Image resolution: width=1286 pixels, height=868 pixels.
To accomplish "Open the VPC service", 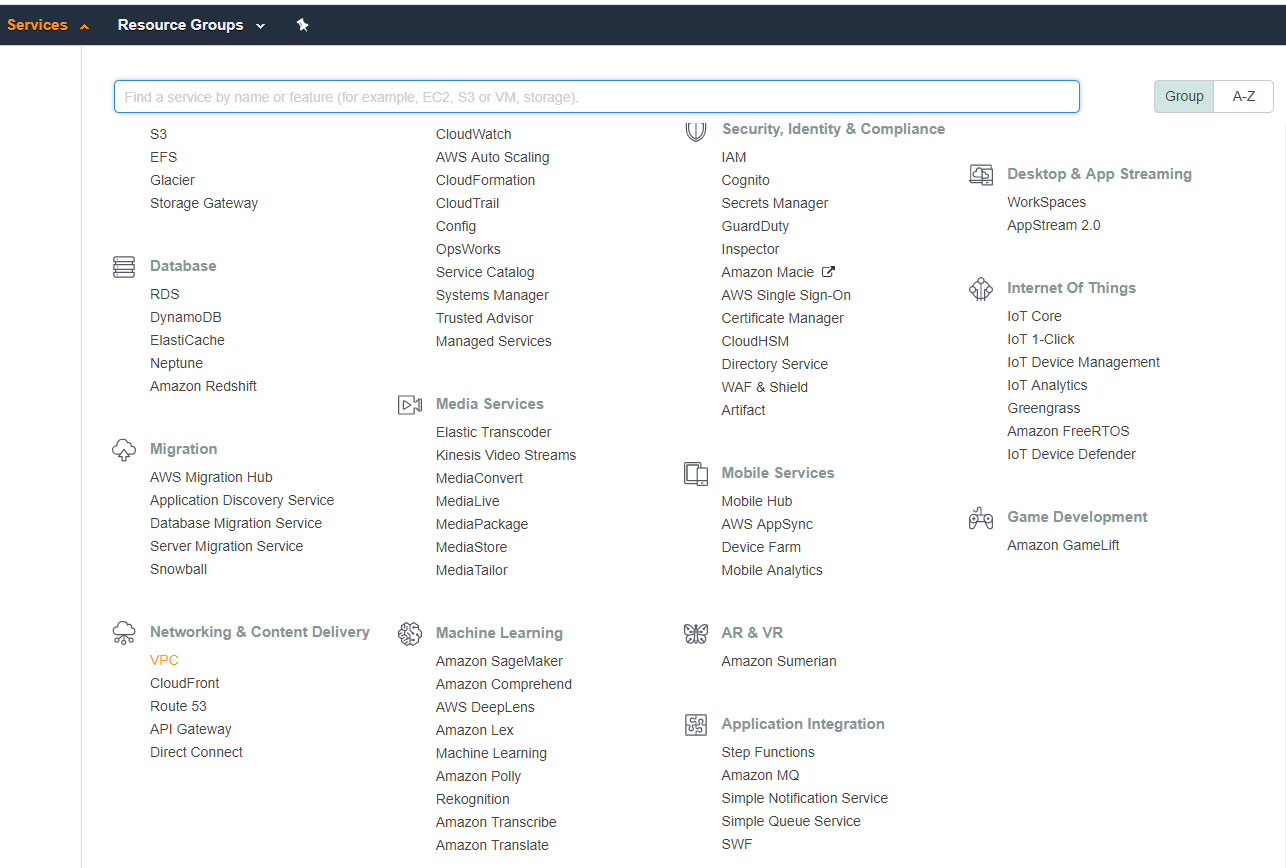I will (x=164, y=660).
